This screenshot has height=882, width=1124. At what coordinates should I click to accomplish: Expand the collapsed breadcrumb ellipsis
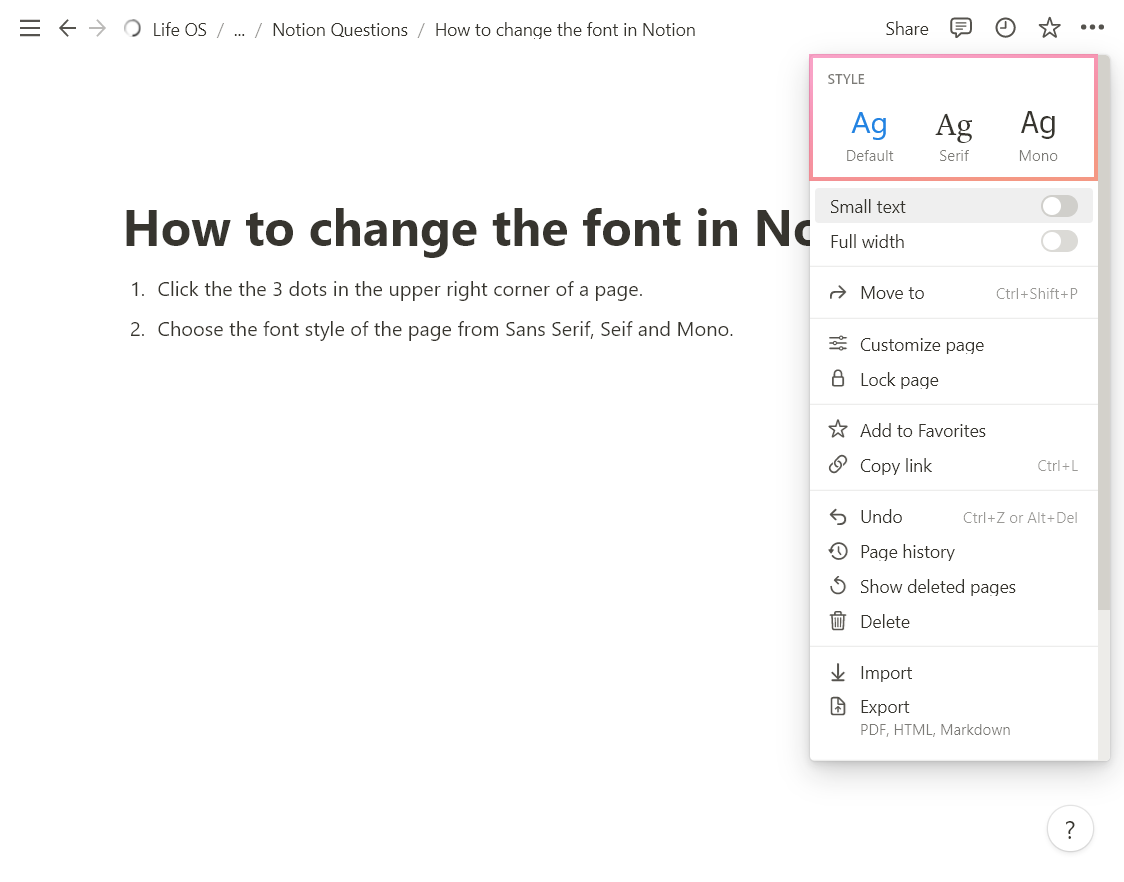(239, 30)
